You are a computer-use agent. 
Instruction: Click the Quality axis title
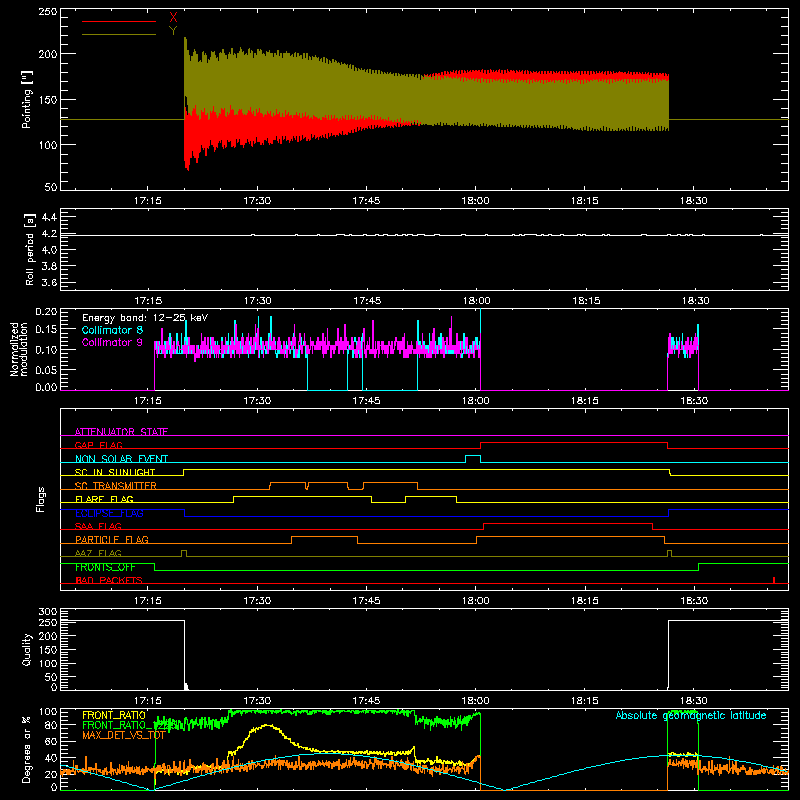click(x=27, y=649)
